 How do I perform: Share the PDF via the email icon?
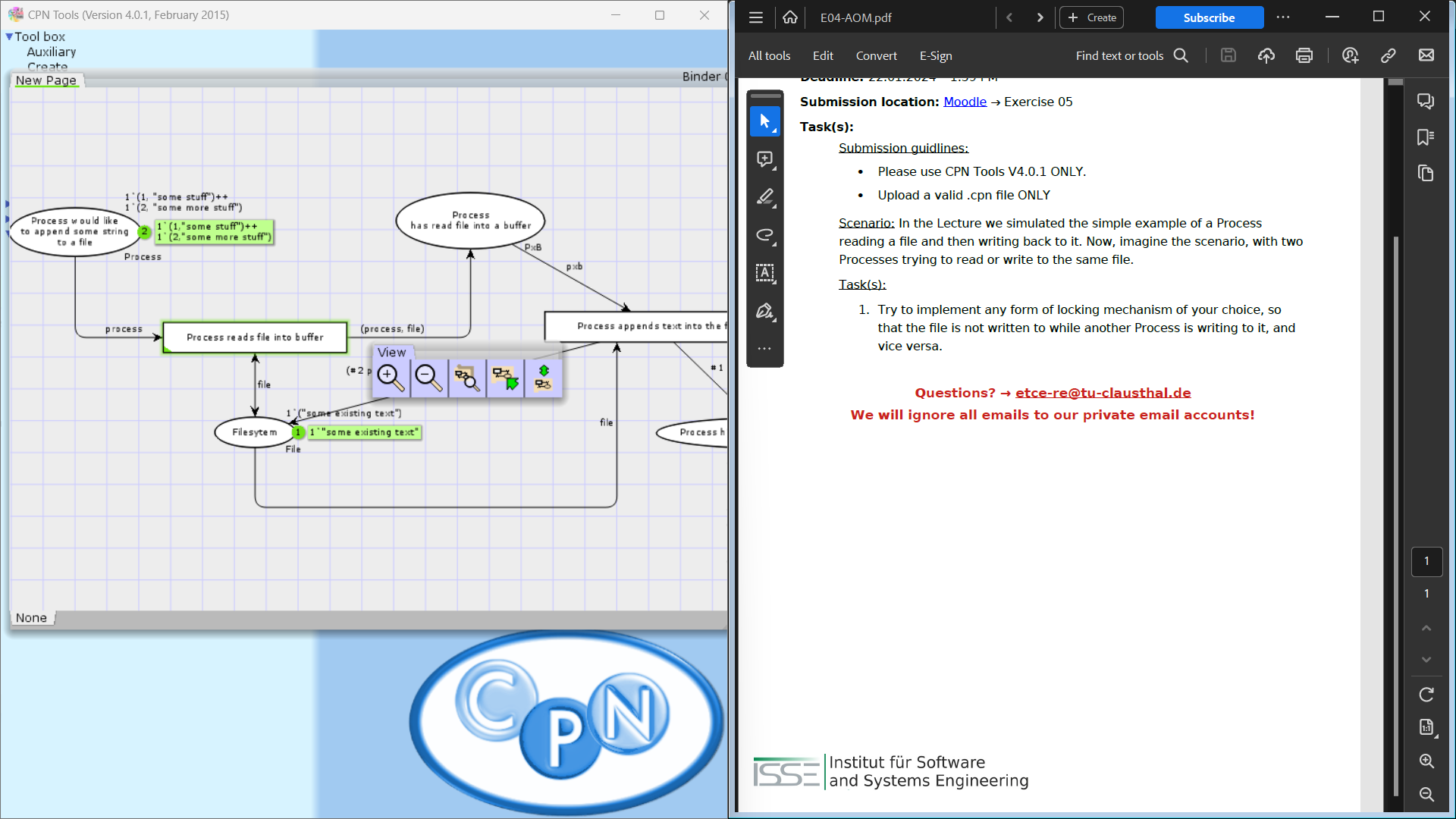tap(1426, 55)
